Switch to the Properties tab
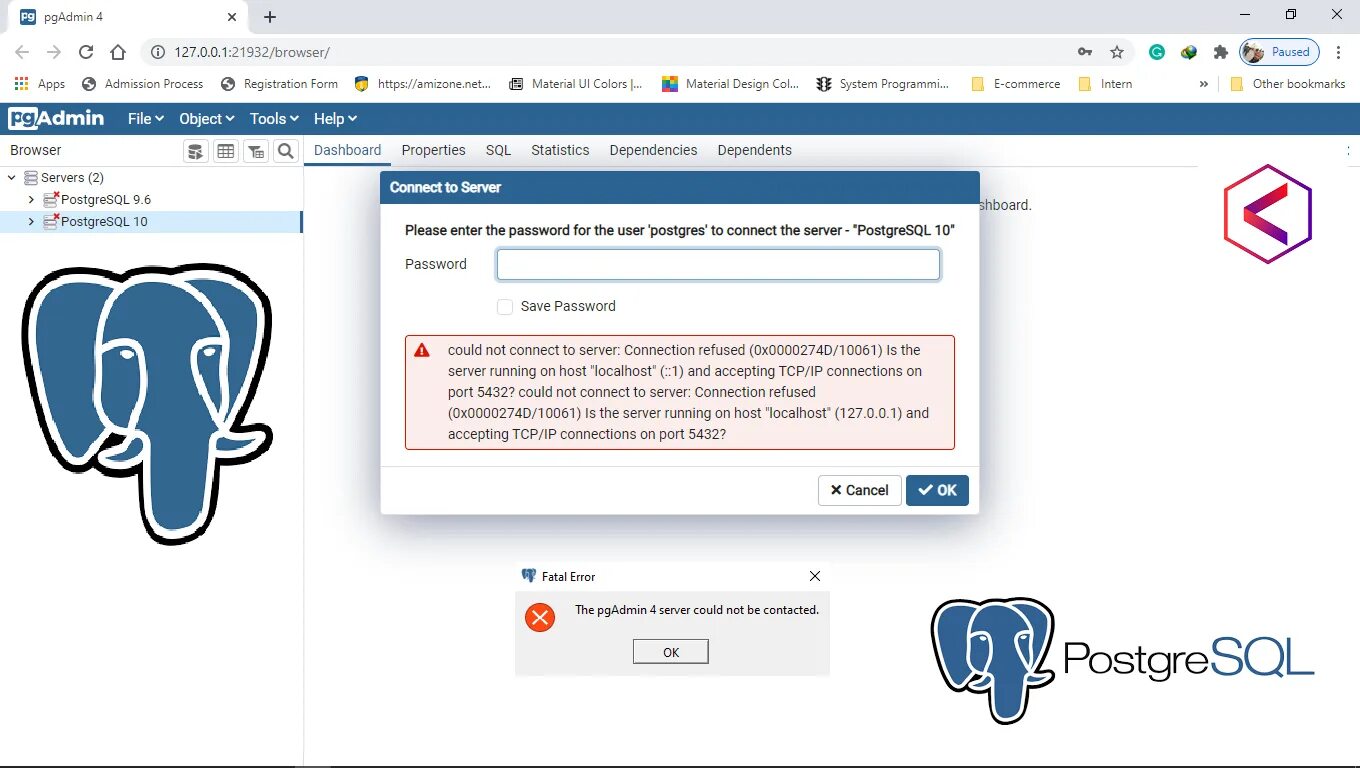The image size is (1360, 768). click(x=434, y=150)
